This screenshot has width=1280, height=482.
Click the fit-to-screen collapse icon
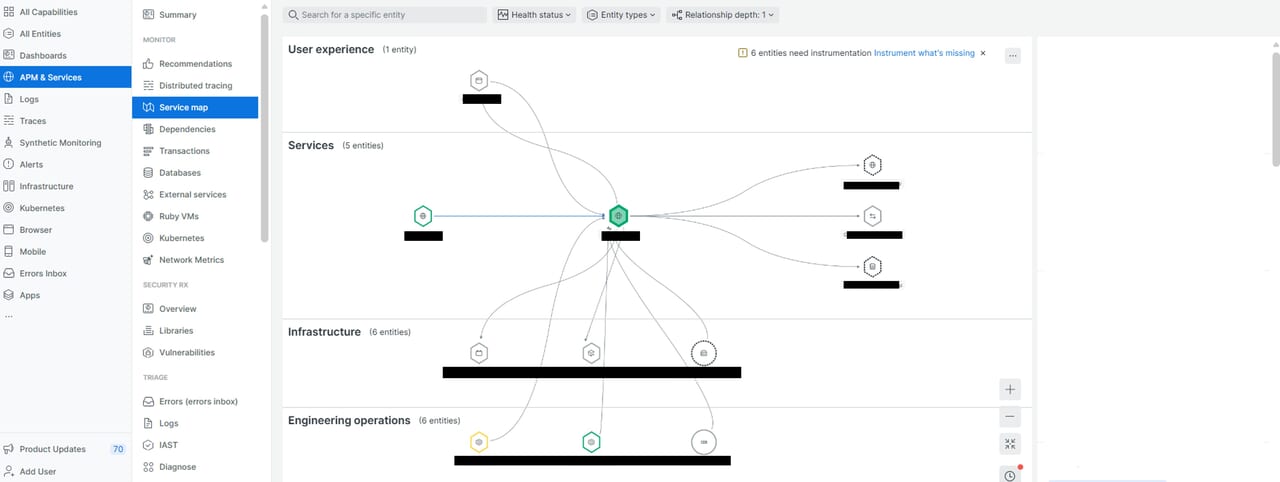pyautogui.click(x=1010, y=445)
